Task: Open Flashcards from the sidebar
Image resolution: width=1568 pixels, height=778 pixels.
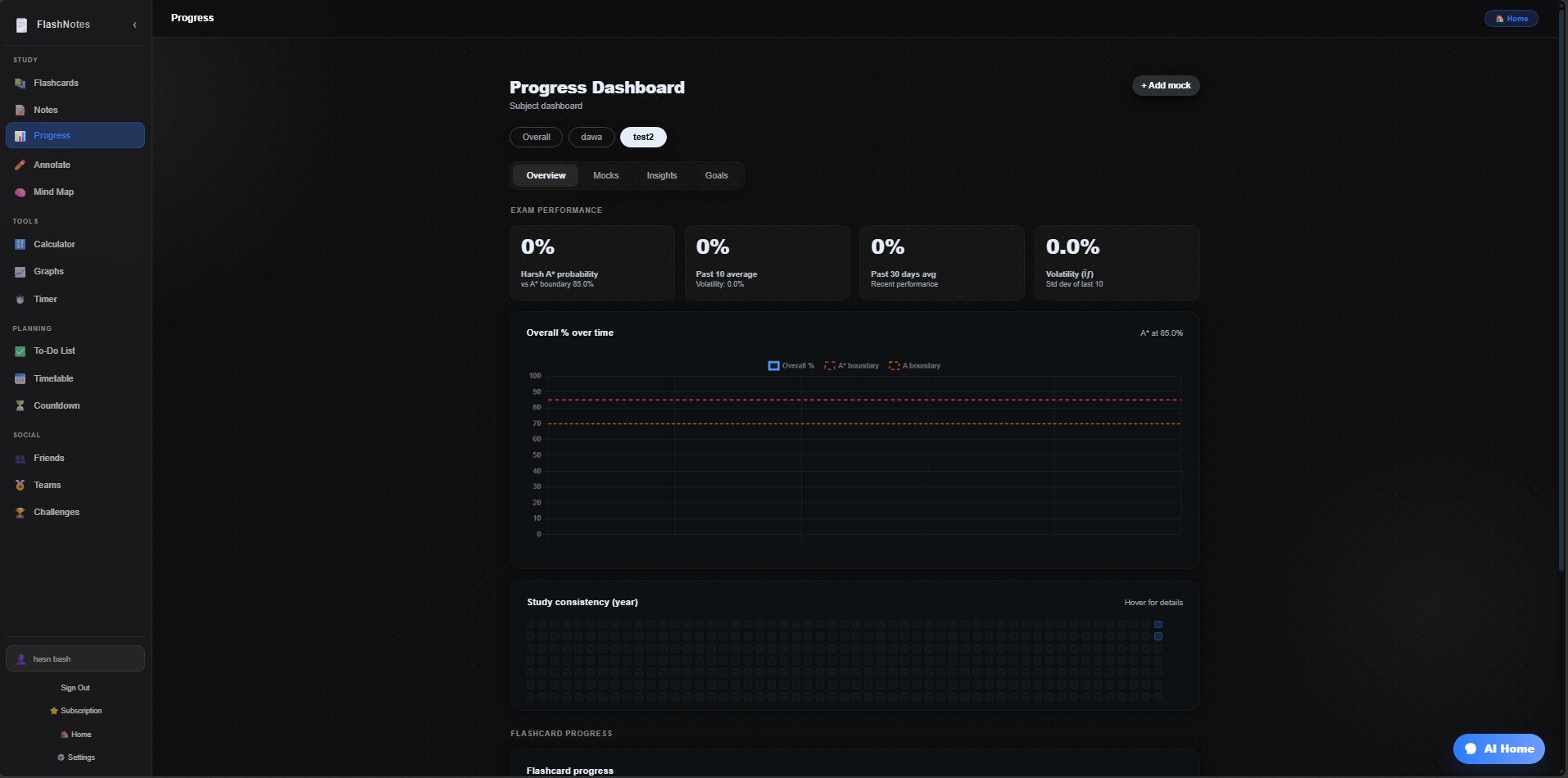Action: point(56,84)
